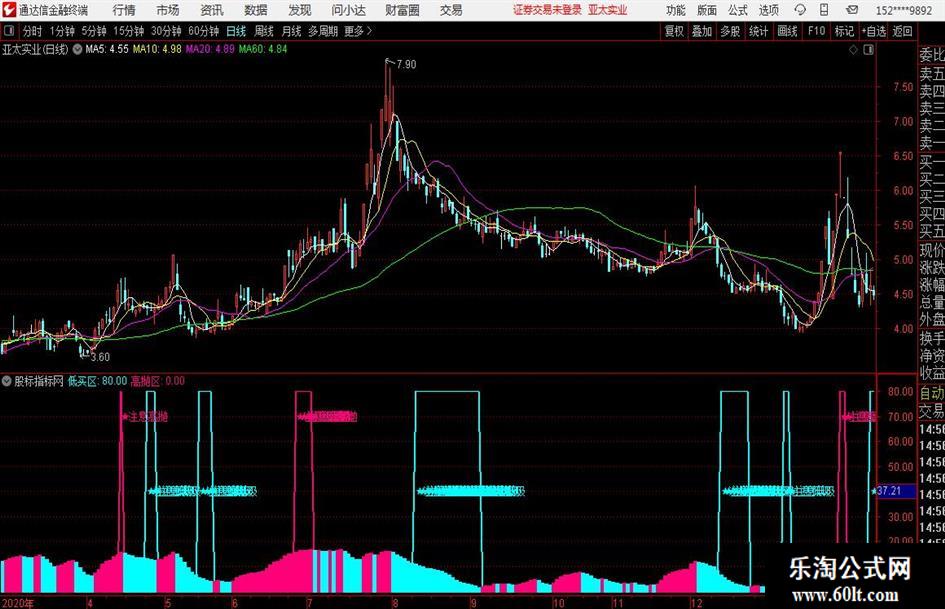Click the MA5: 4.55 indicator value
This screenshot has height=609, width=945.
(107, 49)
